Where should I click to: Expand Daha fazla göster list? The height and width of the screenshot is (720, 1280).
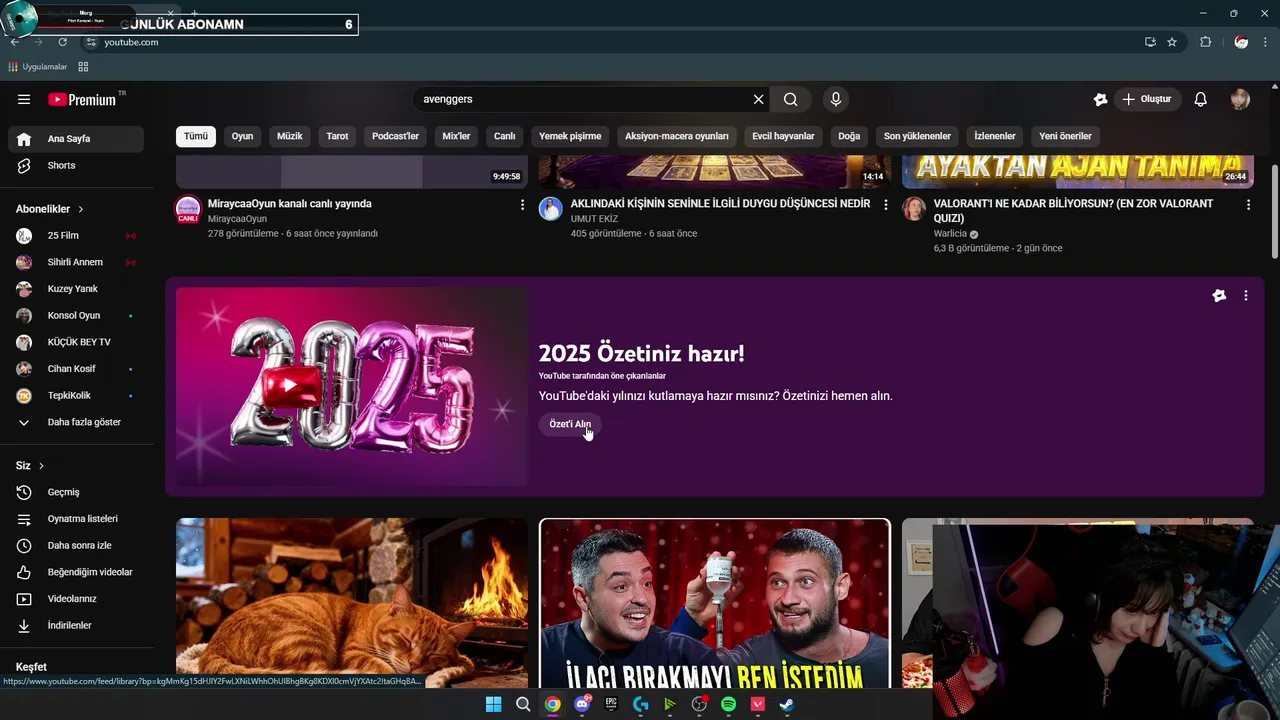(x=76, y=422)
